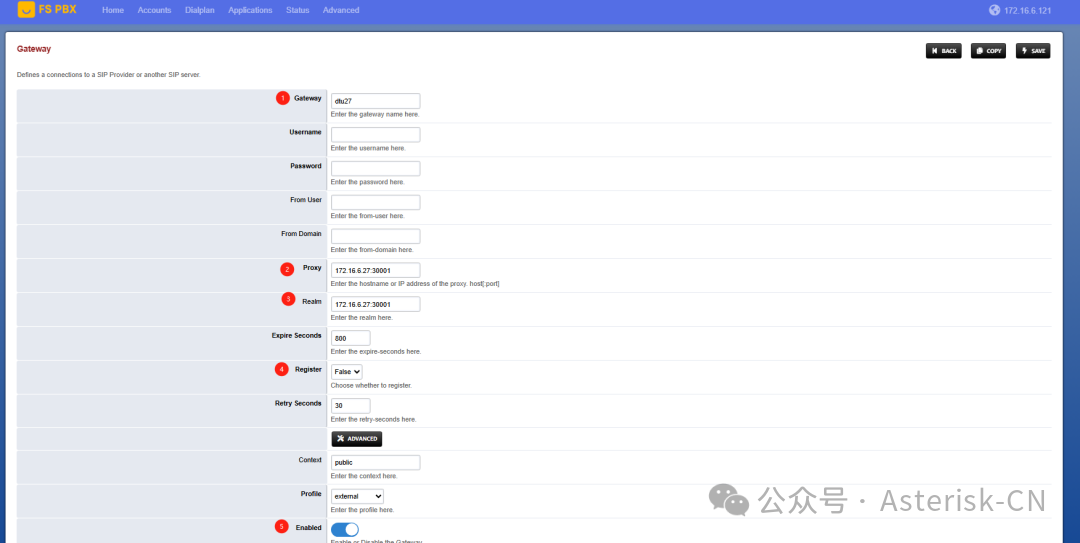This screenshot has width=1080, height=543.
Task: Click the Gateway name input field
Action: point(375,101)
